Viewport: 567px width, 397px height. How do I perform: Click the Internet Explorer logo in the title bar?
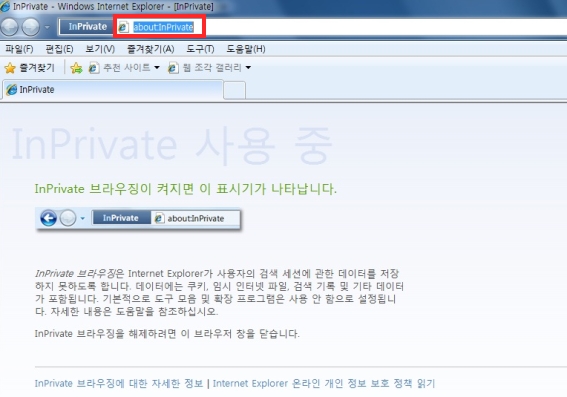tap(5, 6)
